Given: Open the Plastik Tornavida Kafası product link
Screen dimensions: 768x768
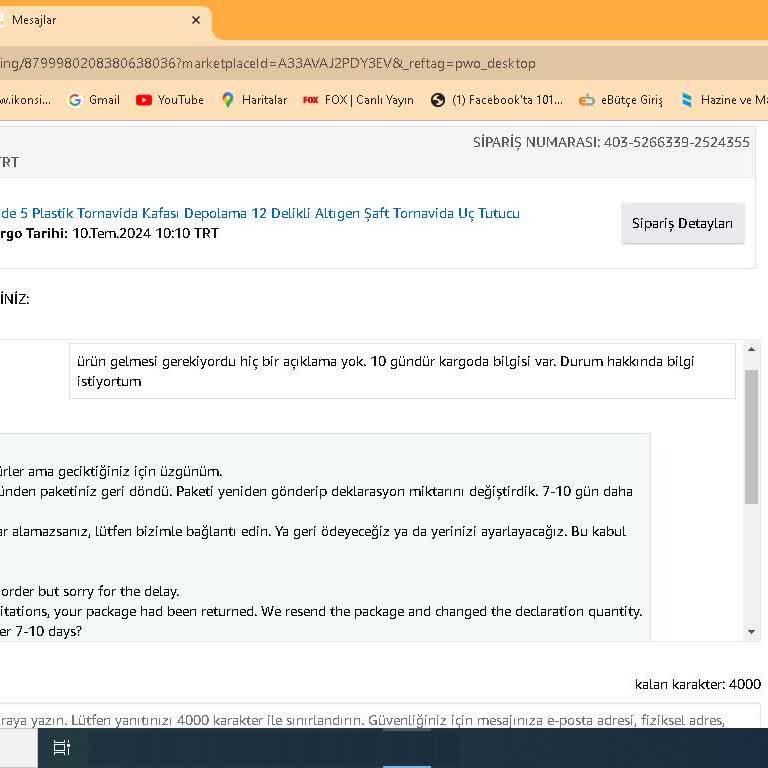Looking at the screenshot, I should pyautogui.click(x=260, y=214).
